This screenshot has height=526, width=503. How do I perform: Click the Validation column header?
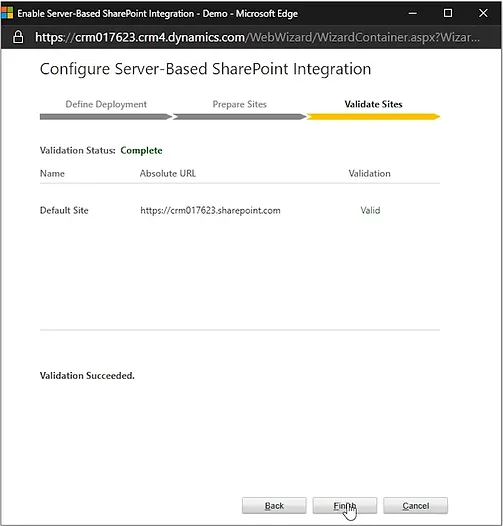tap(369, 173)
